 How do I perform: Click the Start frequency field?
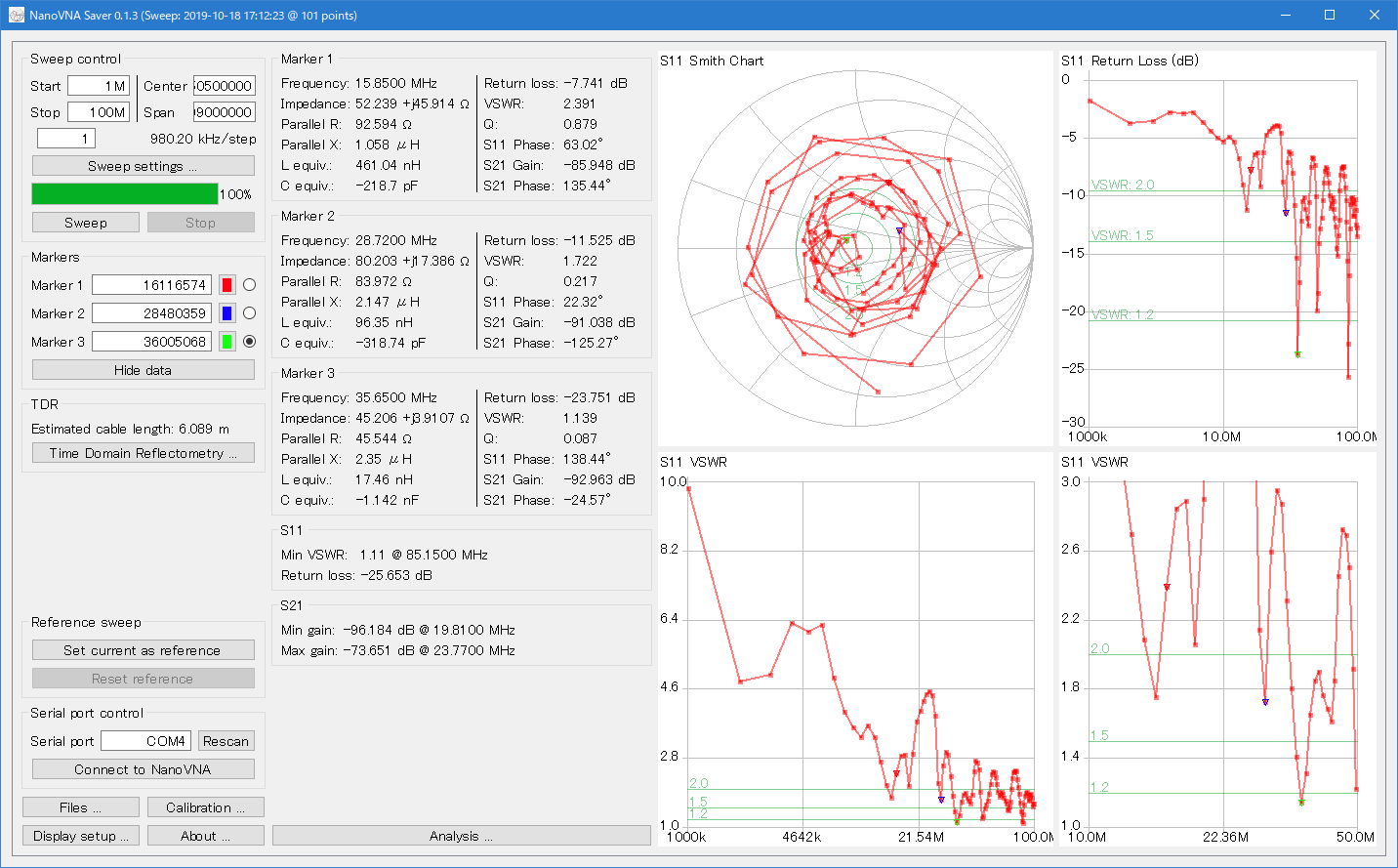click(99, 86)
